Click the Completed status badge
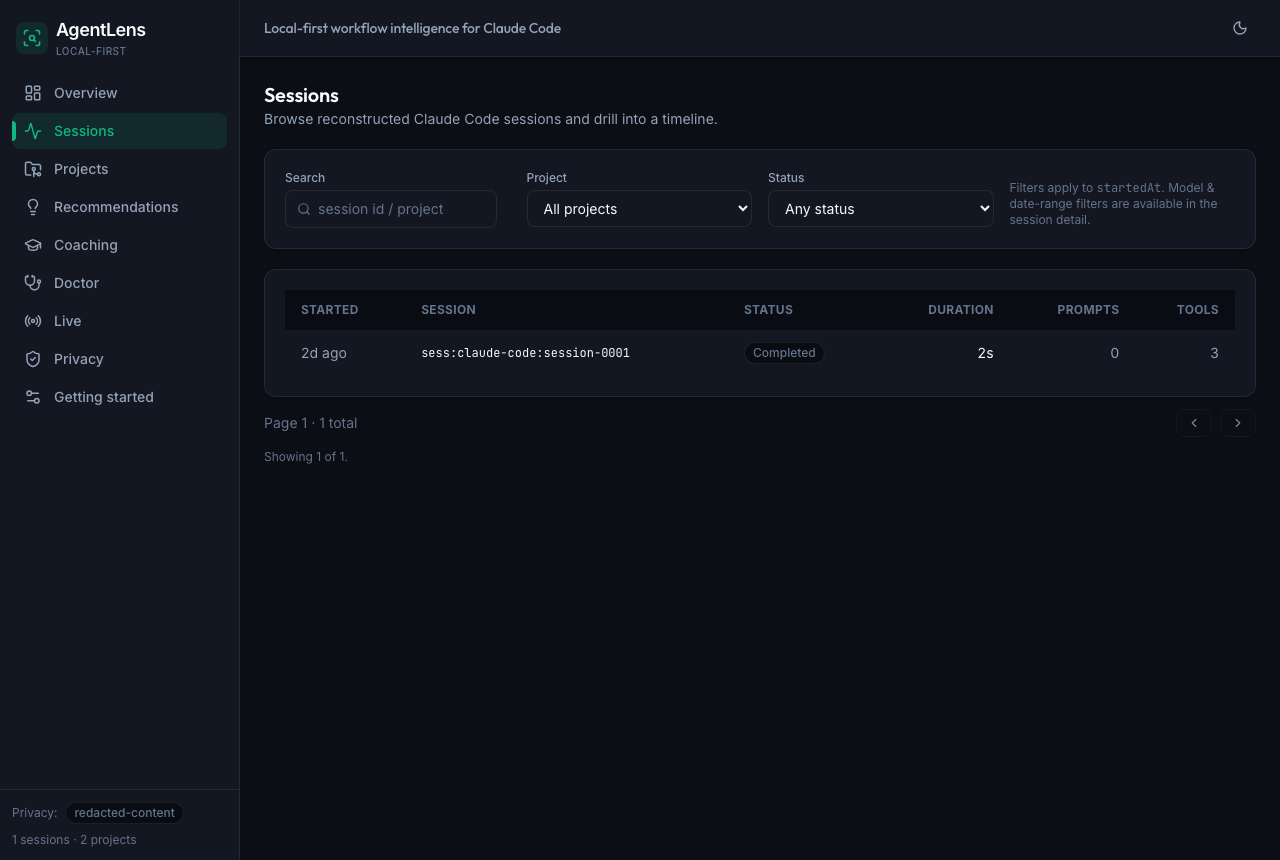The height and width of the screenshot is (860, 1280). tap(784, 353)
